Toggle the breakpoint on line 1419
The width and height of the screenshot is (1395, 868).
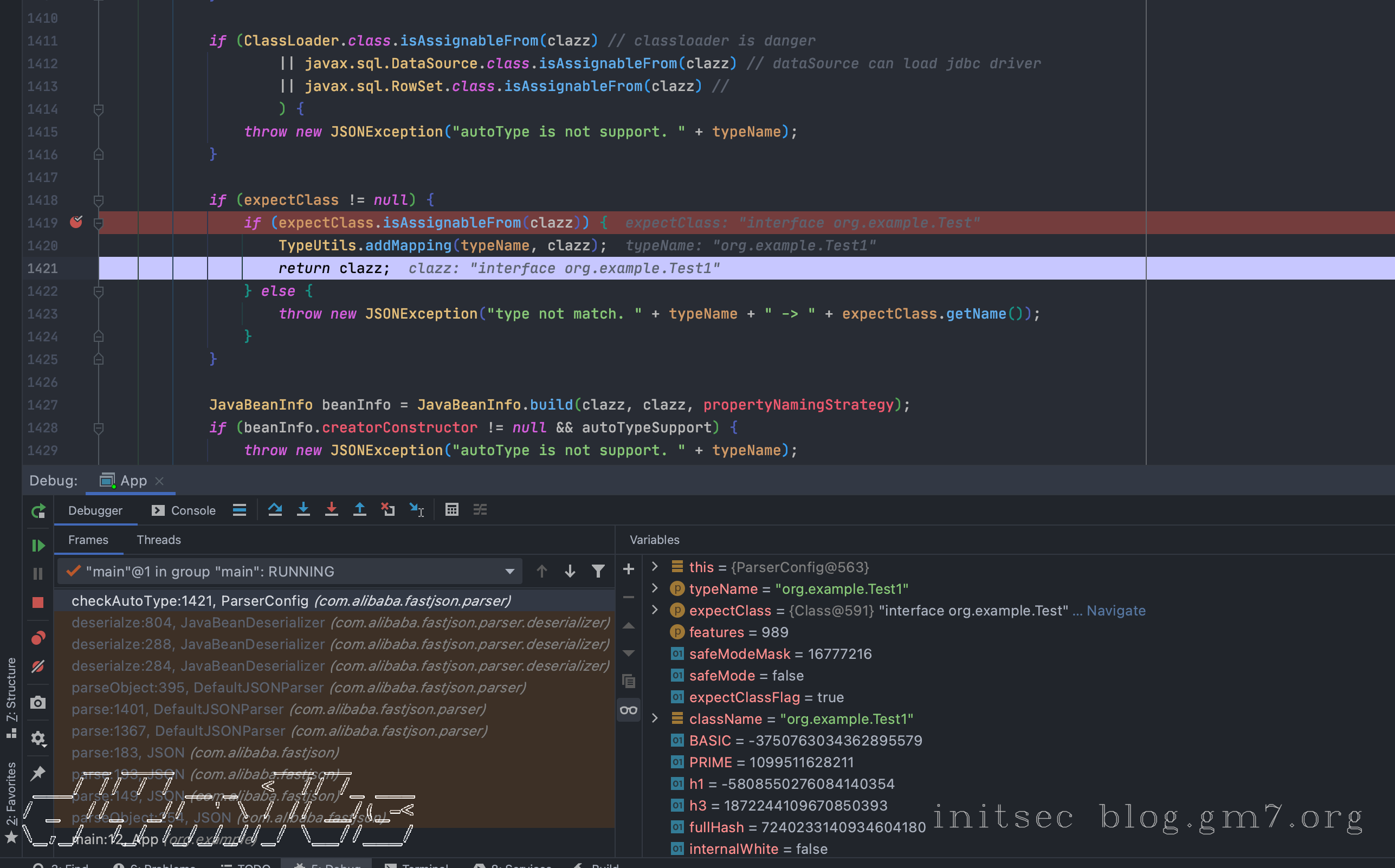click(x=76, y=222)
